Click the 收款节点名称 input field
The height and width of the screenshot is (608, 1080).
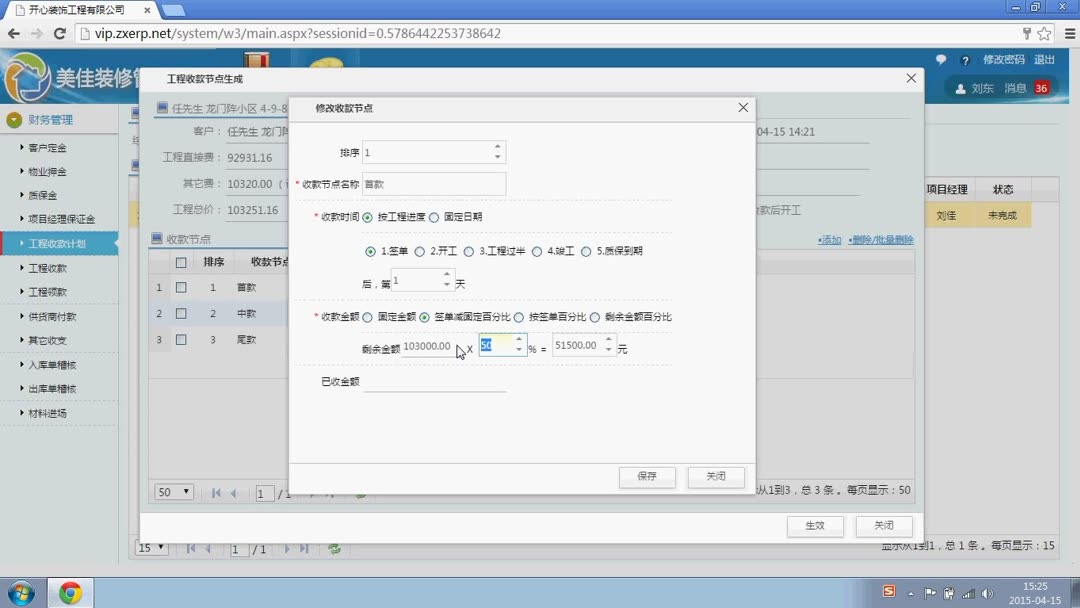click(x=434, y=184)
